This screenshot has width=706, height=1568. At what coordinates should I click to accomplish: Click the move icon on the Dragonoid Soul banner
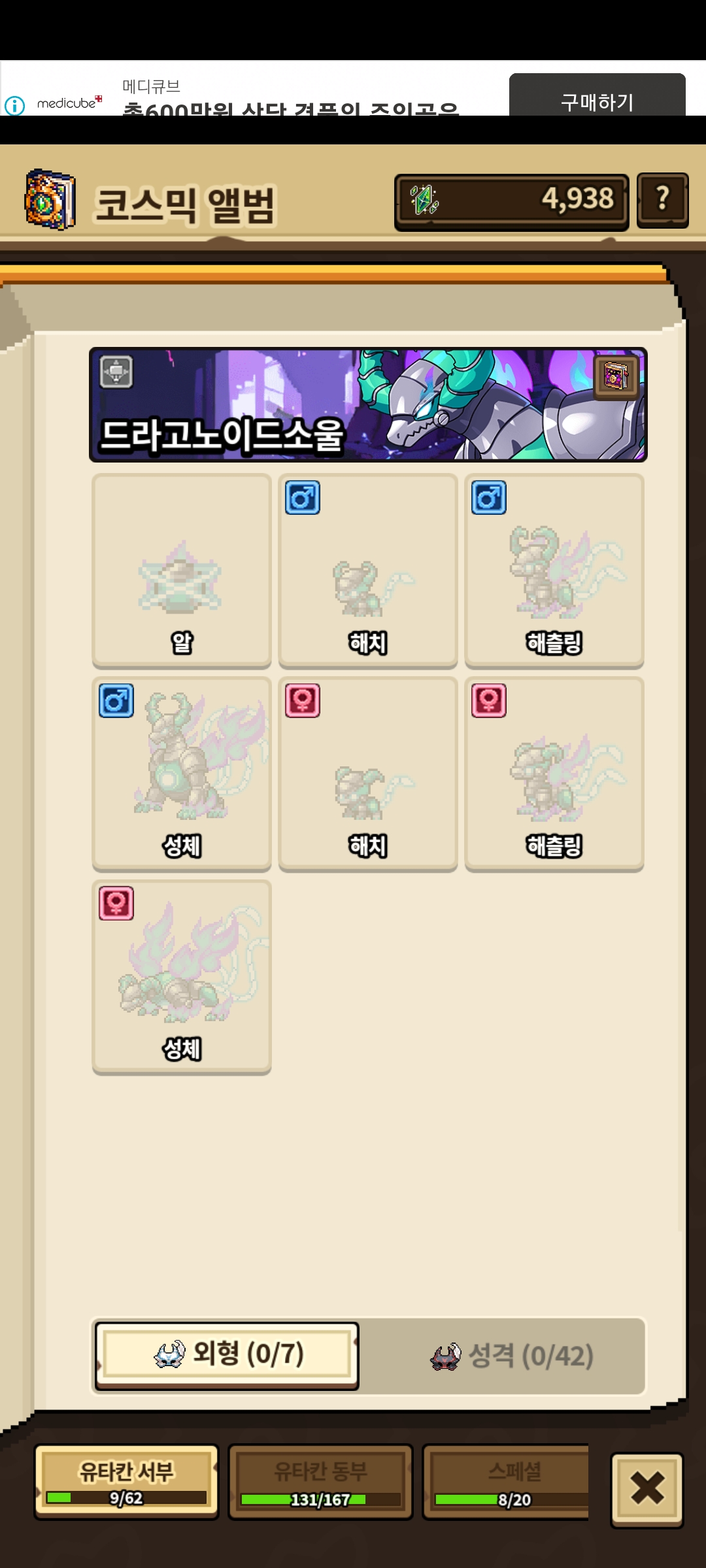(x=116, y=372)
